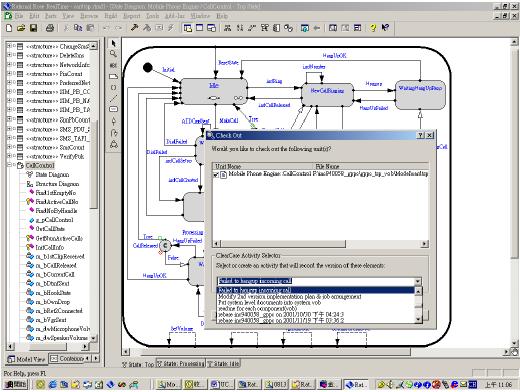
Task: Expand the SIM_PB_CC structure tree node
Action: click(x=9, y=91)
